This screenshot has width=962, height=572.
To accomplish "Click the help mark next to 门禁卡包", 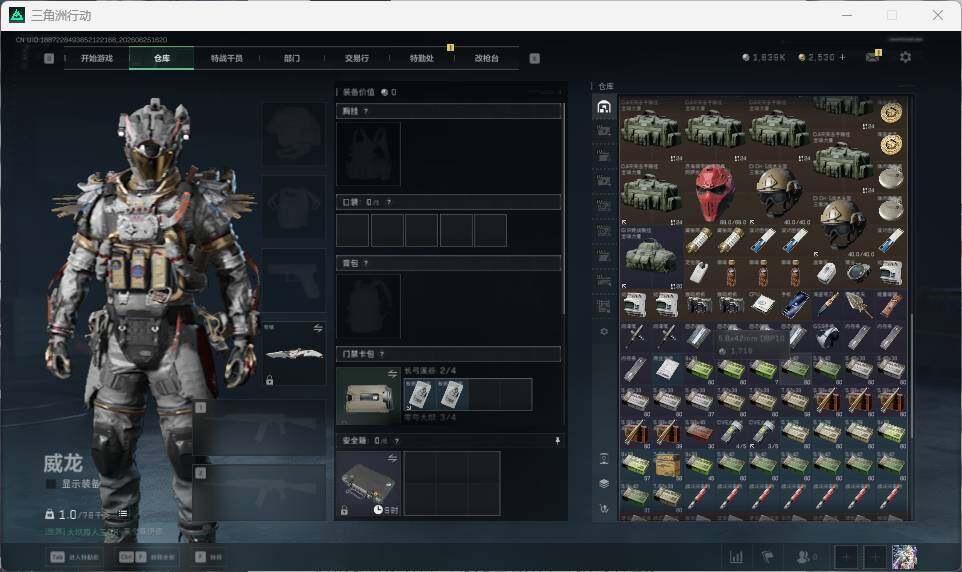I will coord(382,354).
